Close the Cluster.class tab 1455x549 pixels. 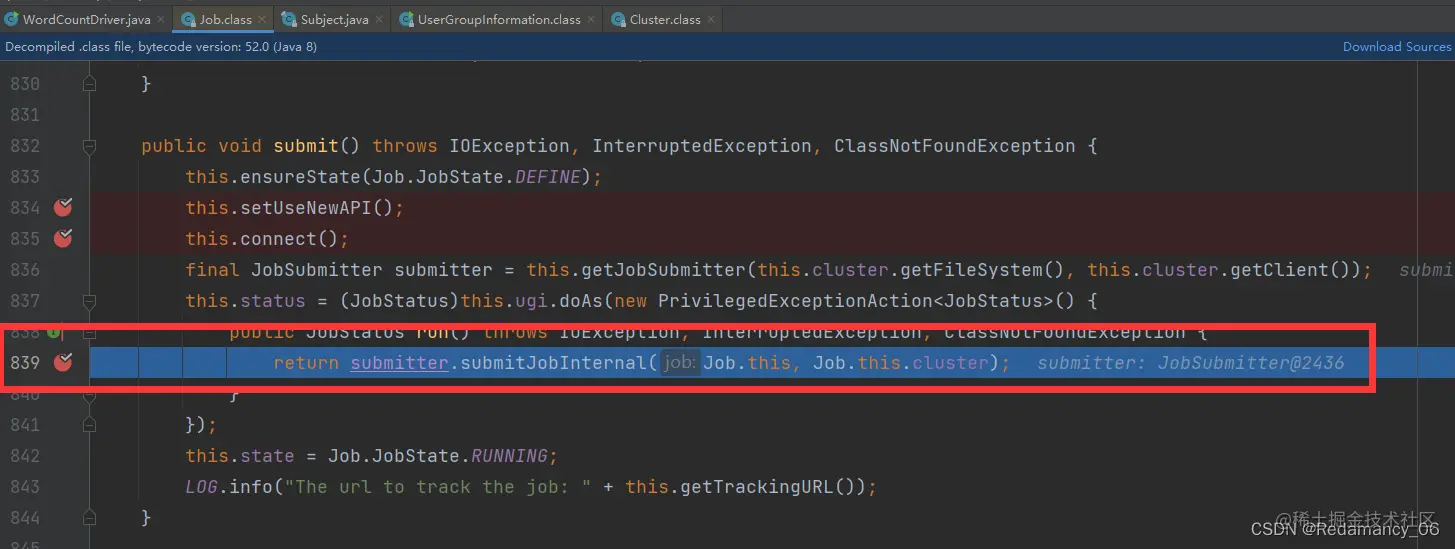click(711, 20)
